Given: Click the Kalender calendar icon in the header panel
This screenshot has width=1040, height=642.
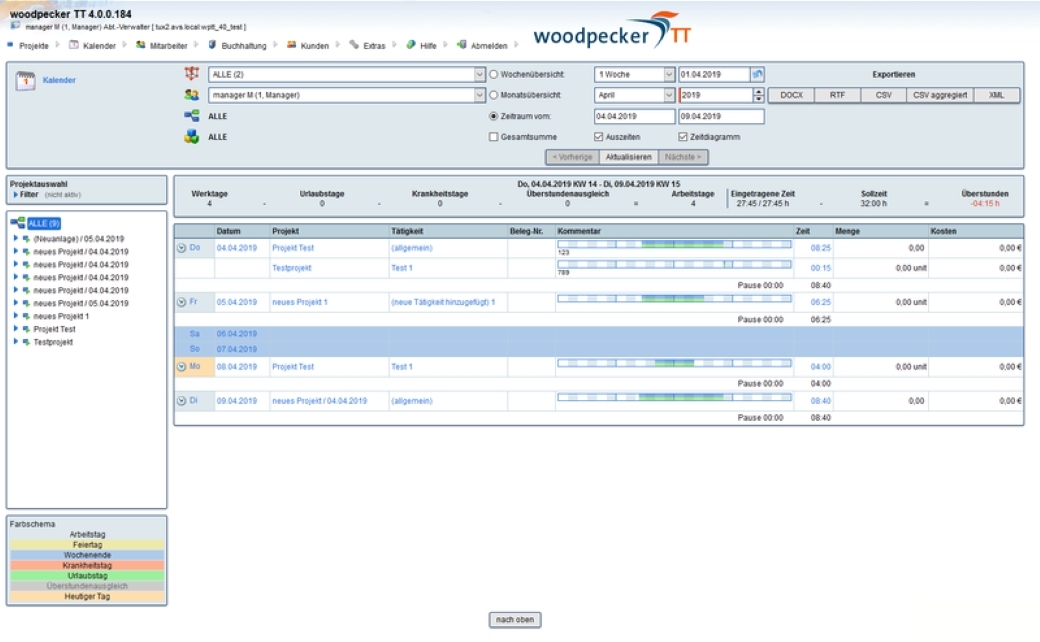Looking at the screenshot, I should 25,81.
